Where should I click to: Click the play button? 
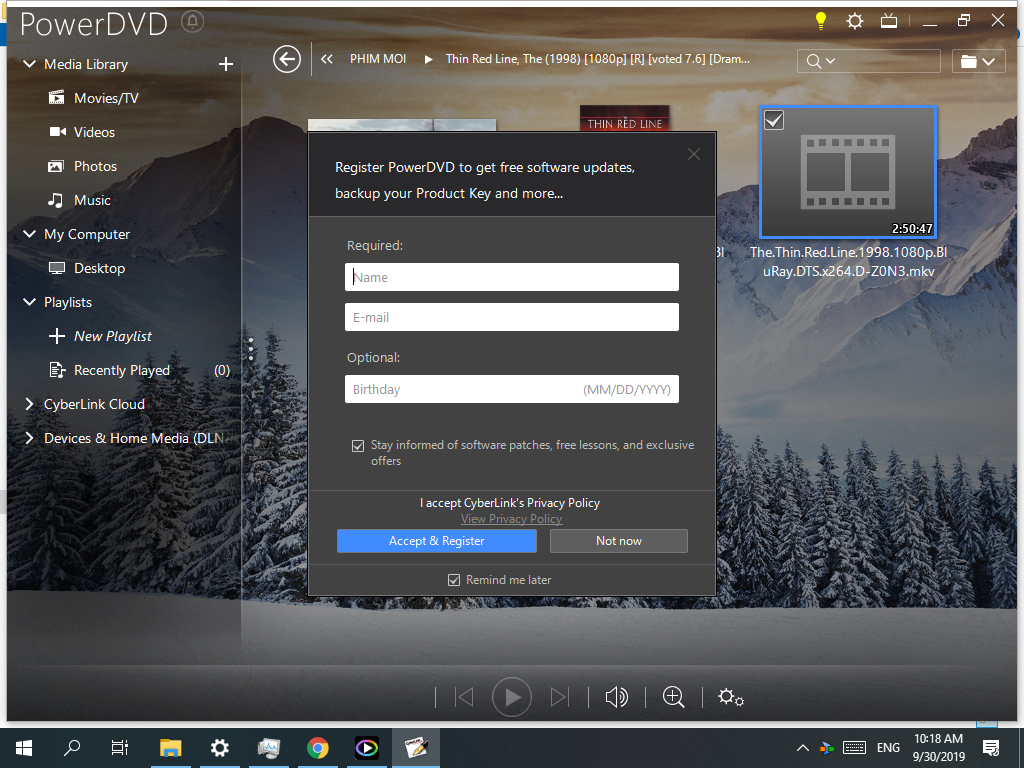click(x=511, y=697)
